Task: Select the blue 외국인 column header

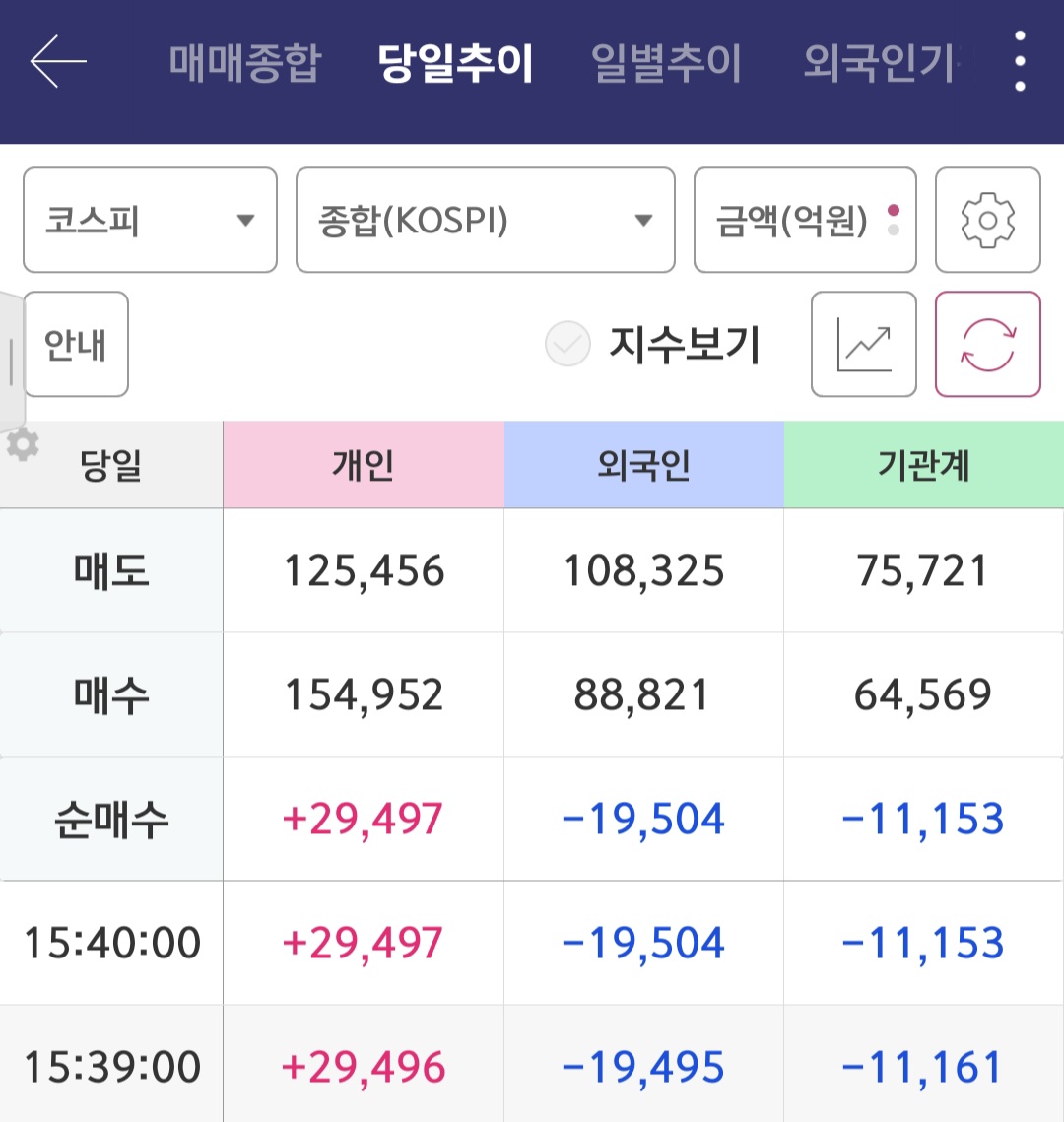Action: click(643, 465)
